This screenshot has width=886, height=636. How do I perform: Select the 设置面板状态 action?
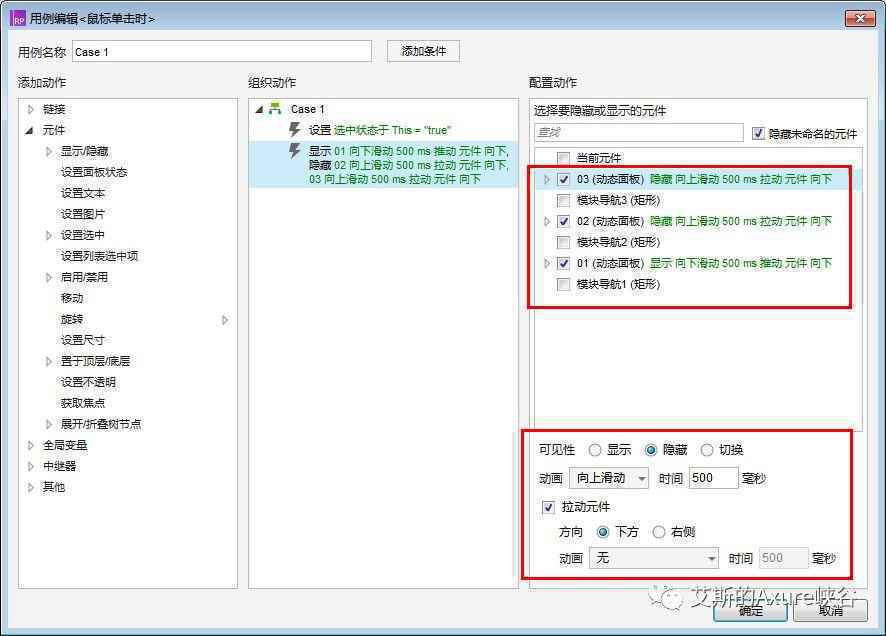pyautogui.click(x=94, y=172)
